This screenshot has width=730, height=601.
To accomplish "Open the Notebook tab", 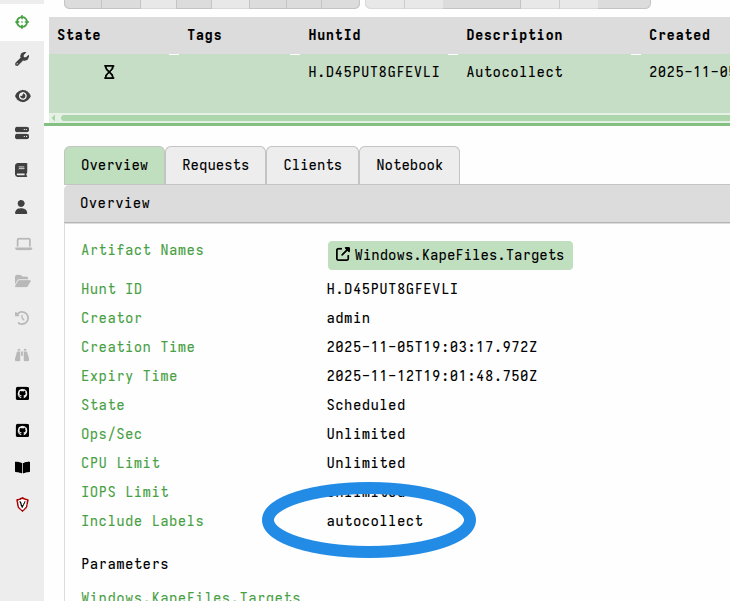I will (x=409, y=165).
